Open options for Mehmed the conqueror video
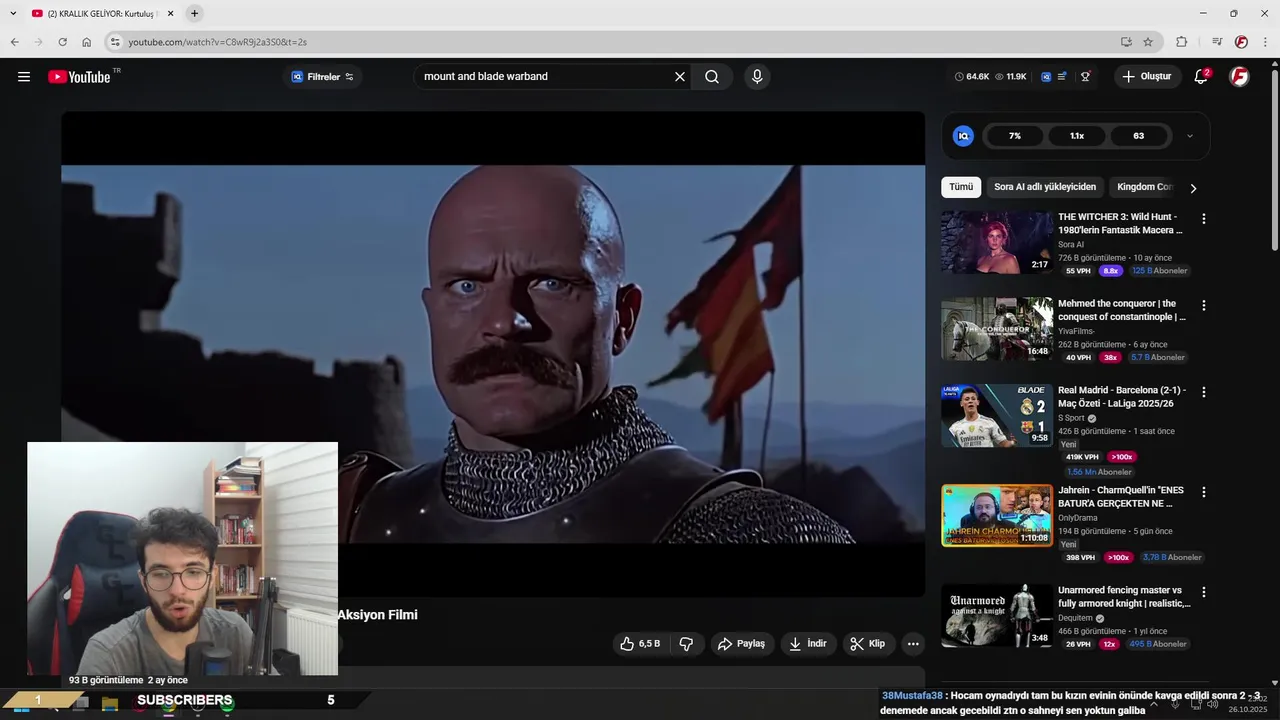The image size is (1280, 720). 1204,306
